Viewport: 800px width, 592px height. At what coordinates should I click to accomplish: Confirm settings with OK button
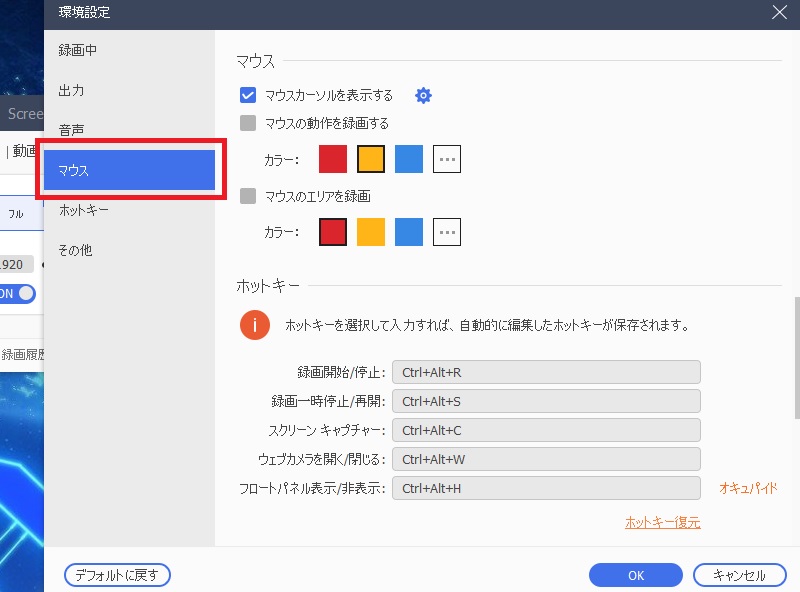click(636, 575)
